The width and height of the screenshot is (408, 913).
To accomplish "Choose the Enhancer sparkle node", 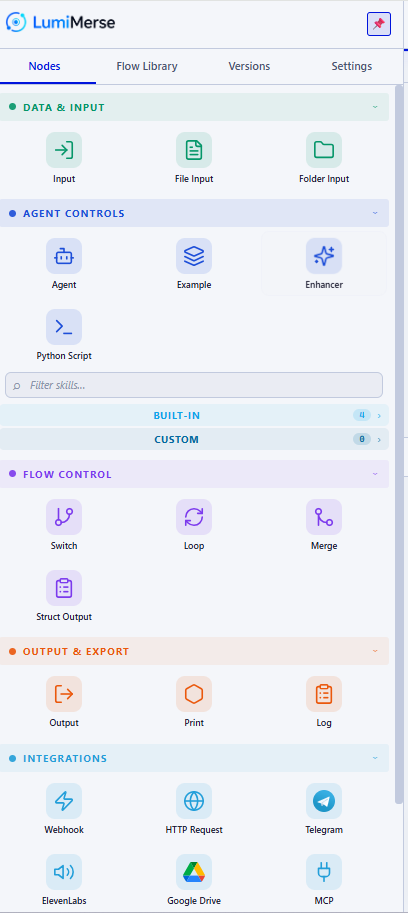I will click(324, 256).
